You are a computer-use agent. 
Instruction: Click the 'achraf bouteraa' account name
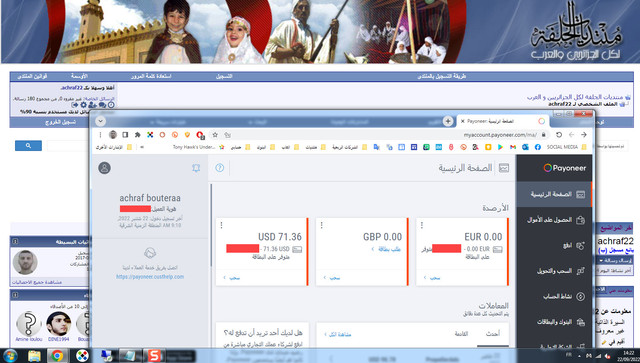150,198
